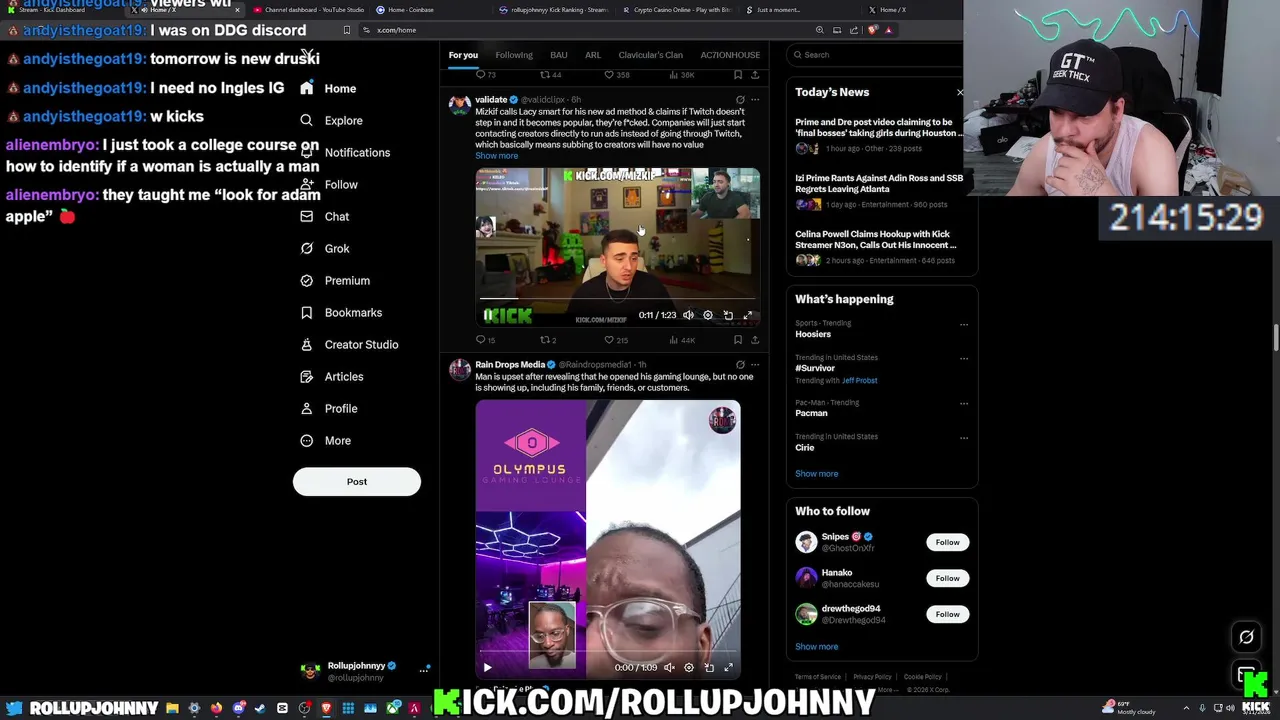Open Explore in the sidebar

tap(331, 120)
